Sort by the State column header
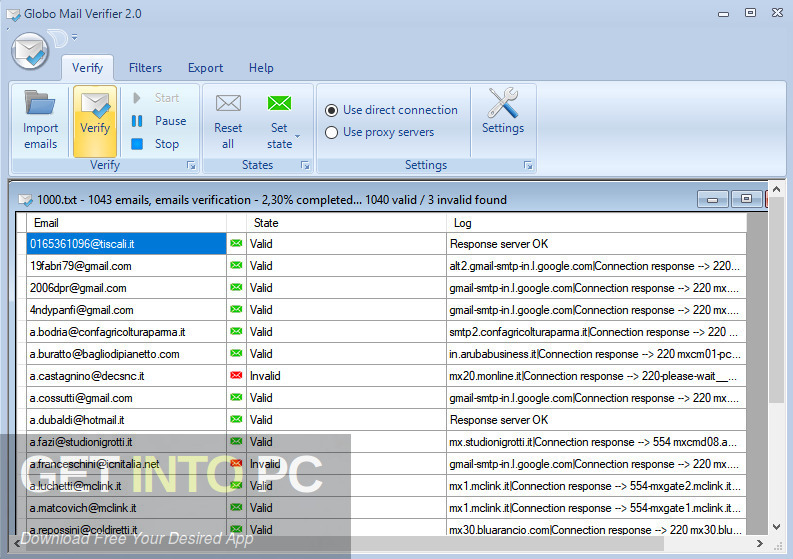 click(x=346, y=223)
